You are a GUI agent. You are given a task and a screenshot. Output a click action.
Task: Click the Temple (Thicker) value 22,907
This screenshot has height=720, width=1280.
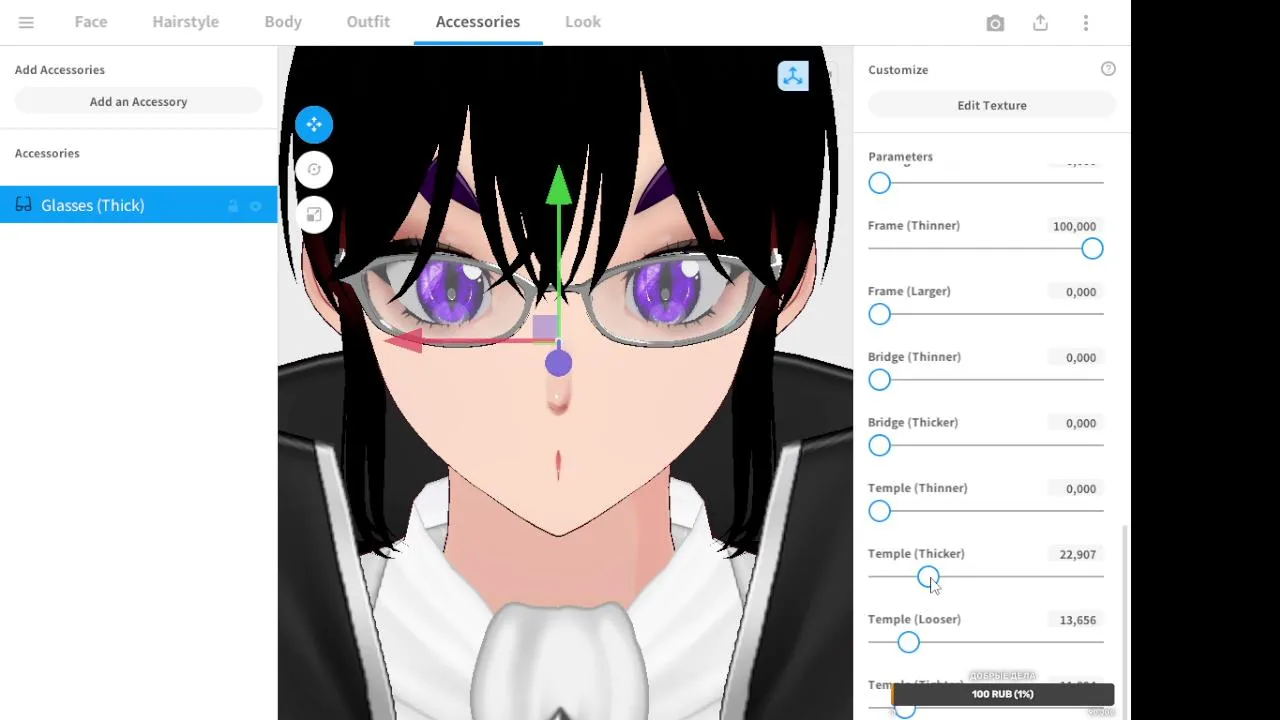(1074, 554)
